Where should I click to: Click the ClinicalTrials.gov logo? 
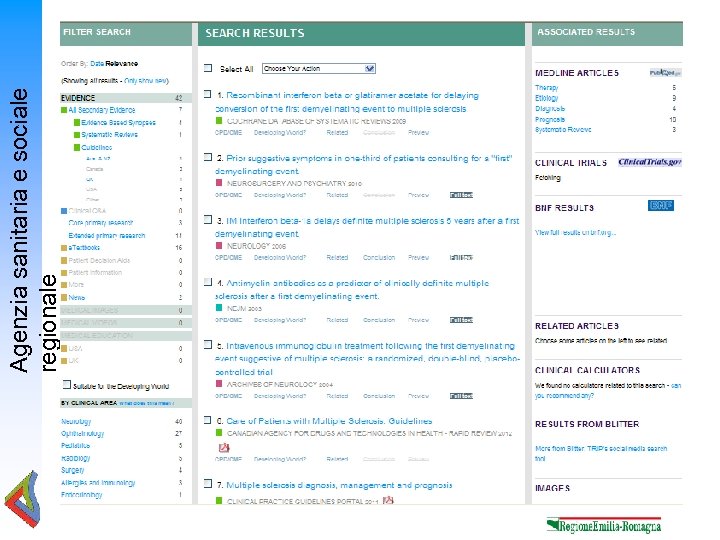click(650, 162)
